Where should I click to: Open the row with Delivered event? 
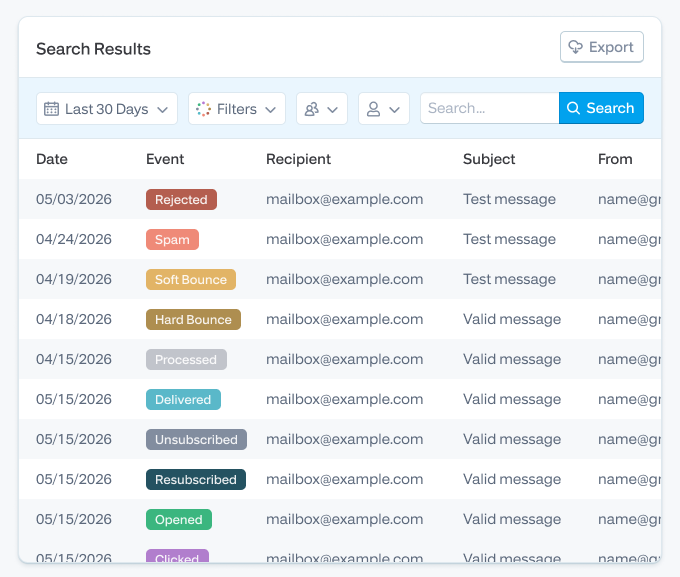click(340, 399)
